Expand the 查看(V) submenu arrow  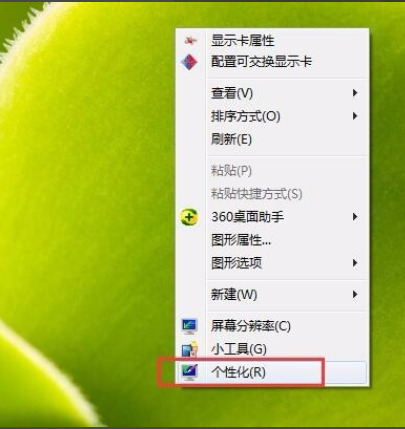pyautogui.click(x=355, y=93)
